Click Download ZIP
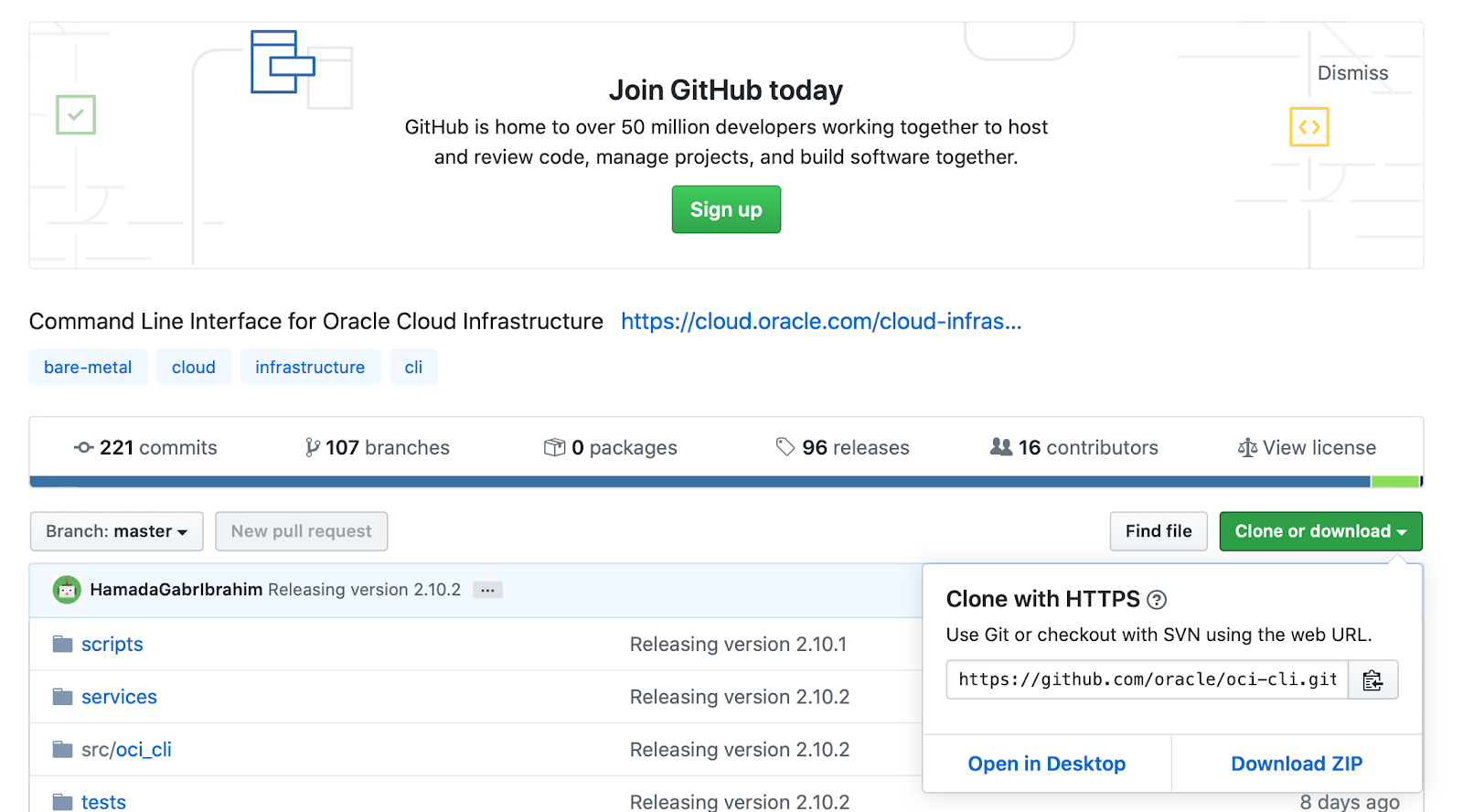The height and width of the screenshot is (812, 1463). pyautogui.click(x=1297, y=764)
